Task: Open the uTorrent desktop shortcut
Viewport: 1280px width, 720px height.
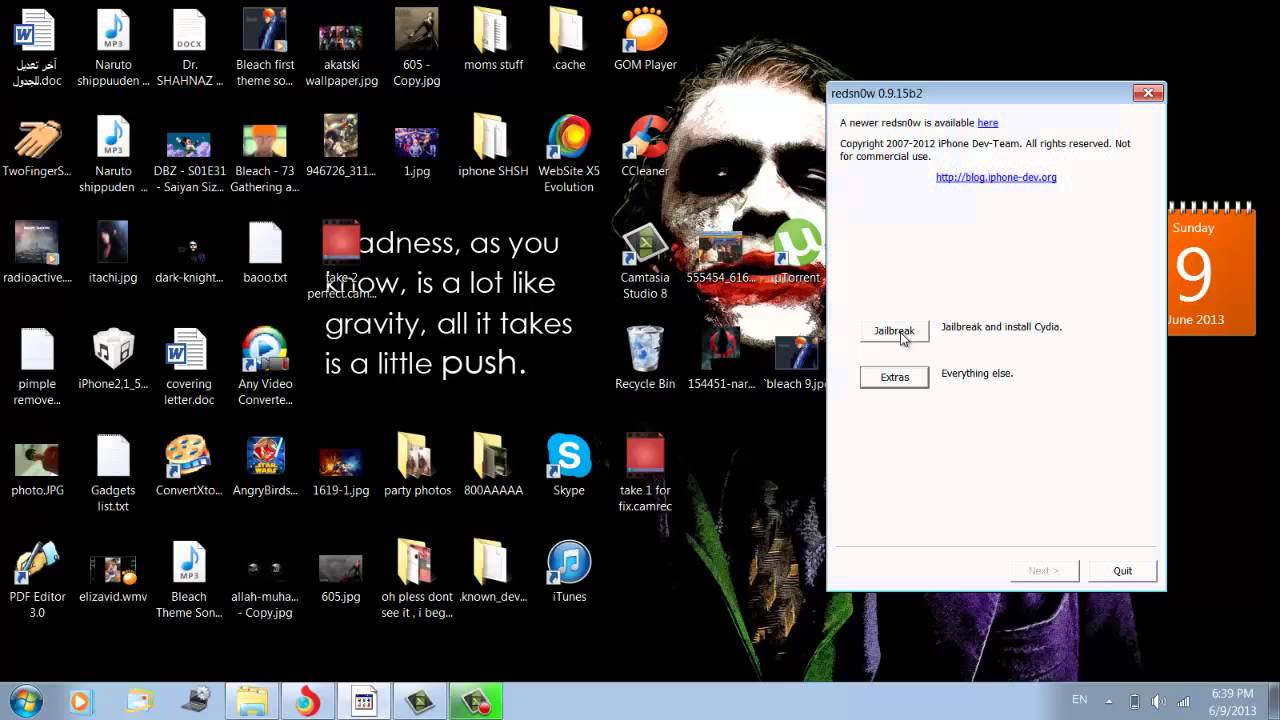Action: (x=796, y=252)
